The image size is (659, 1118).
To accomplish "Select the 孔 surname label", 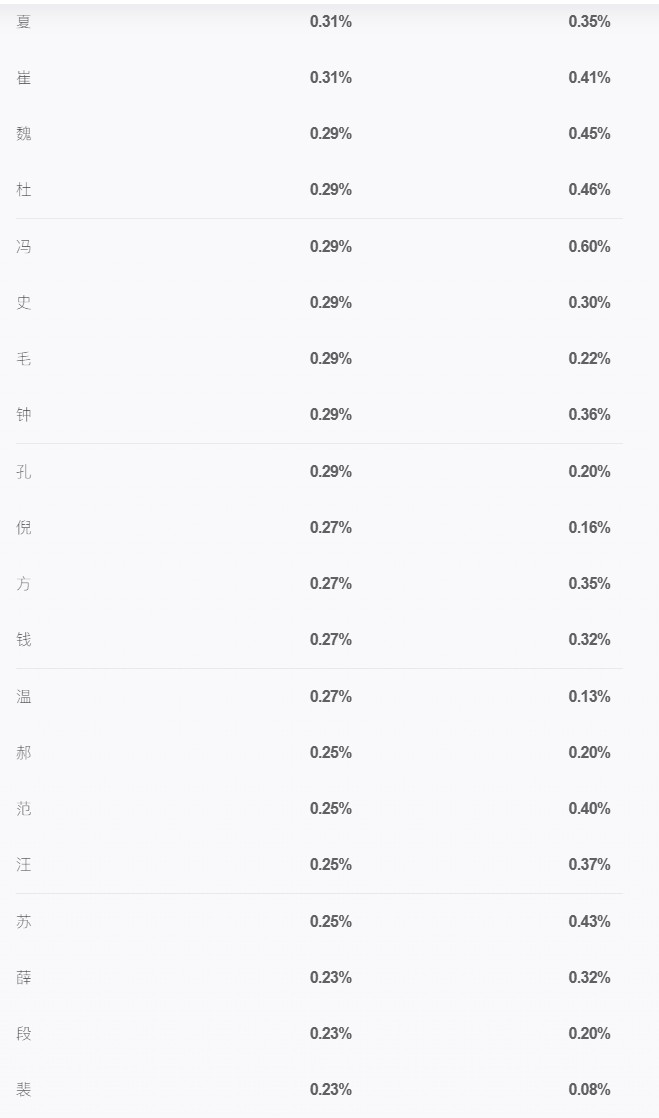I will [24, 471].
